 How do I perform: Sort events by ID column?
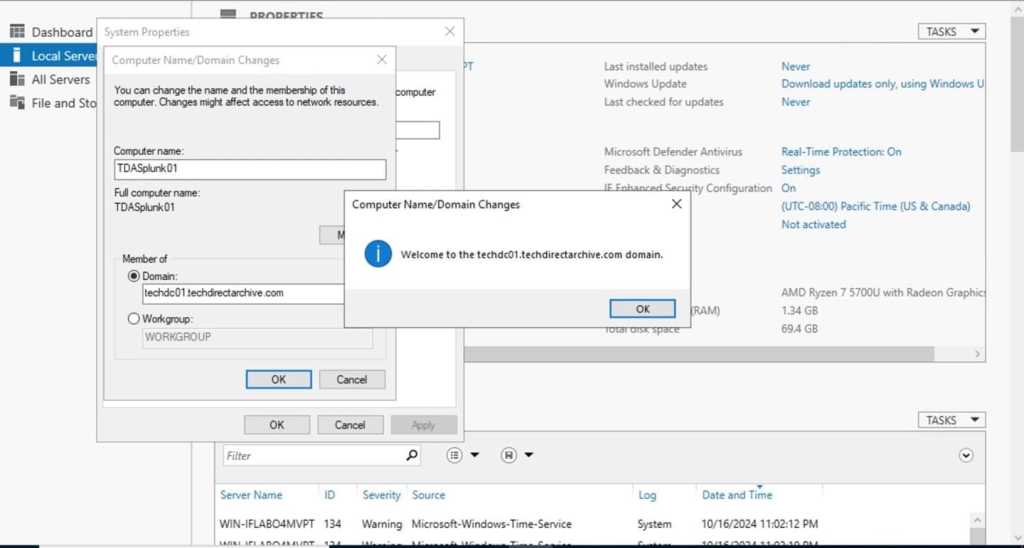[x=330, y=495]
